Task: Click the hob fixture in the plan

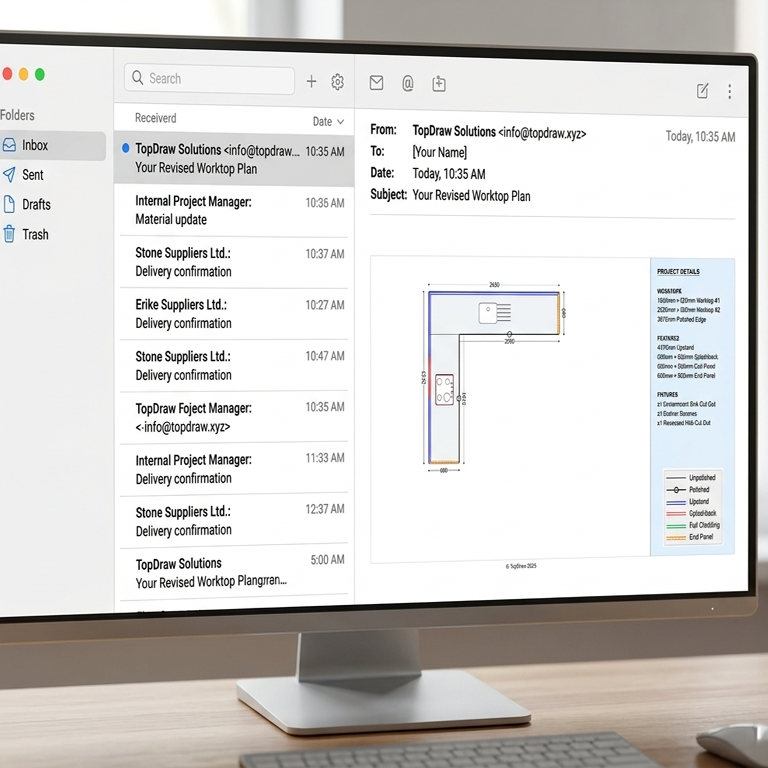Action: tap(444, 389)
